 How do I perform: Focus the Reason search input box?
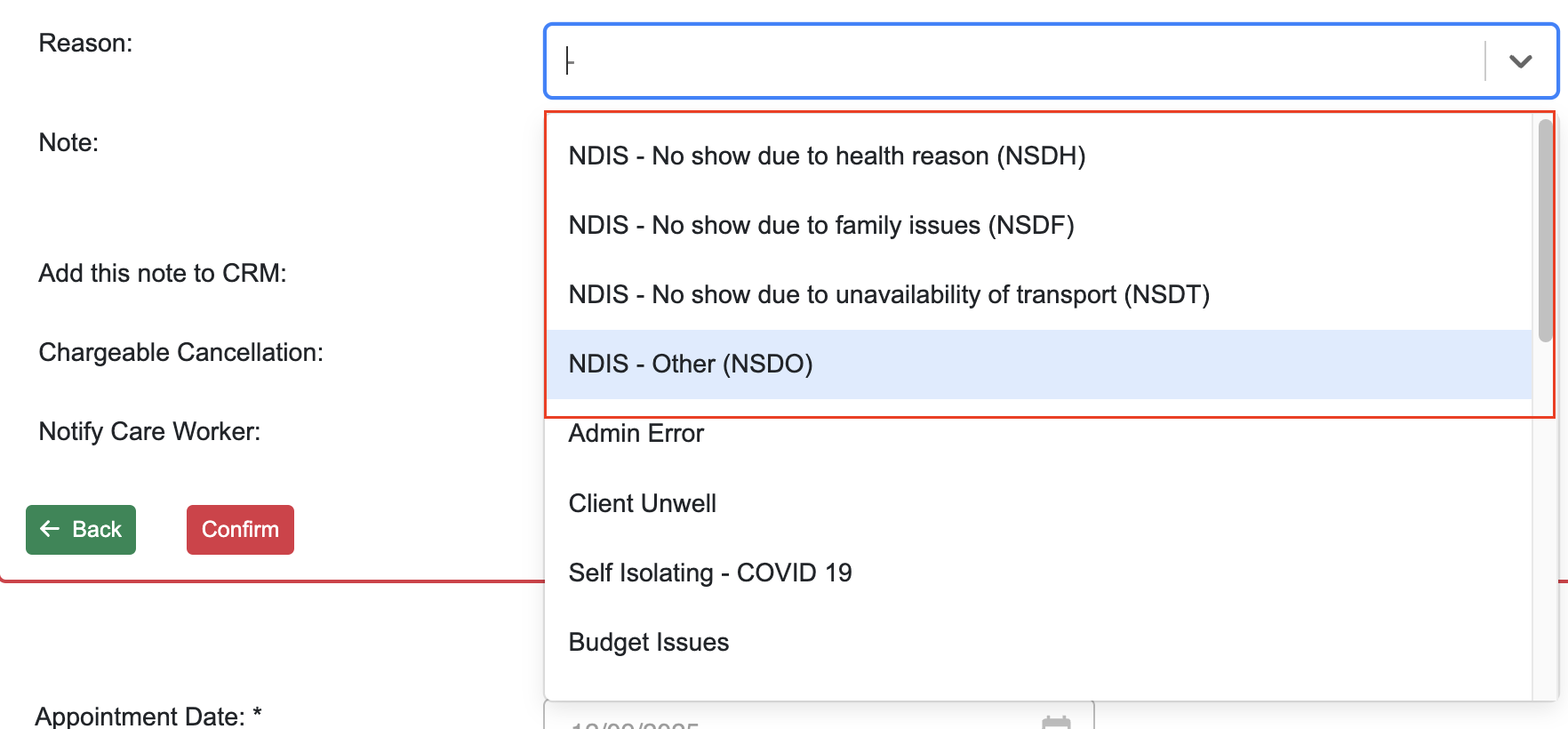(x=1013, y=61)
